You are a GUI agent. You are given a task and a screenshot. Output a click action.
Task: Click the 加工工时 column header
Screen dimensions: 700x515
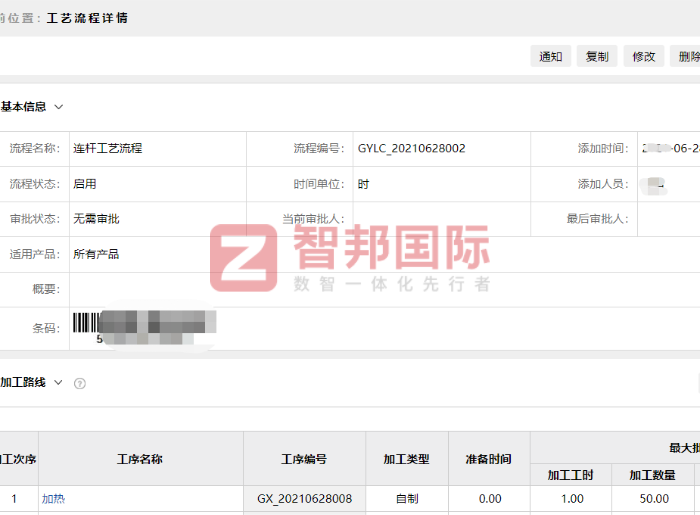coord(571,475)
